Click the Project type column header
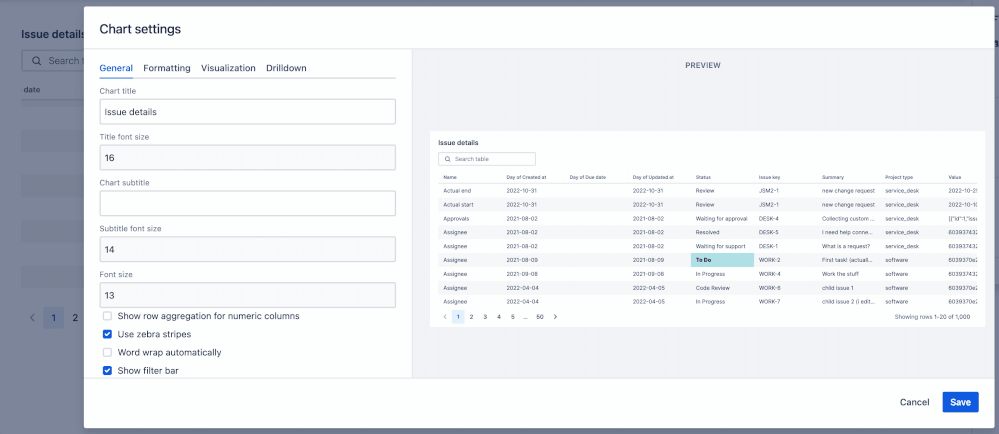 coord(898,177)
